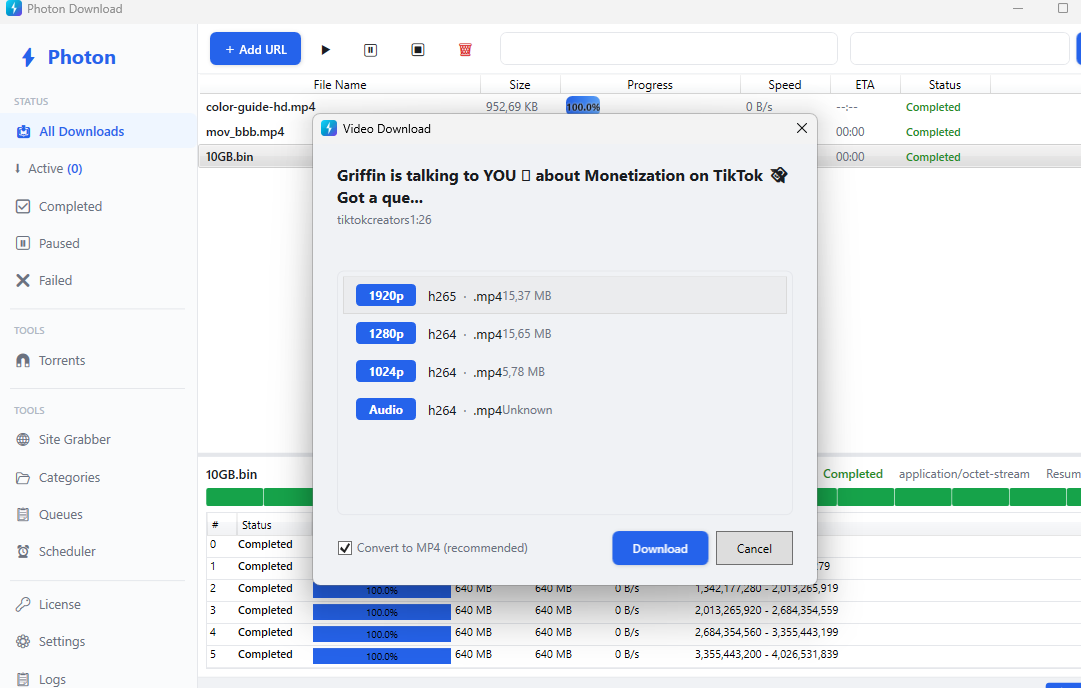This screenshot has width=1081, height=688.
Task: Click the Completed checkmark icon in sidebar
Action: (23, 206)
